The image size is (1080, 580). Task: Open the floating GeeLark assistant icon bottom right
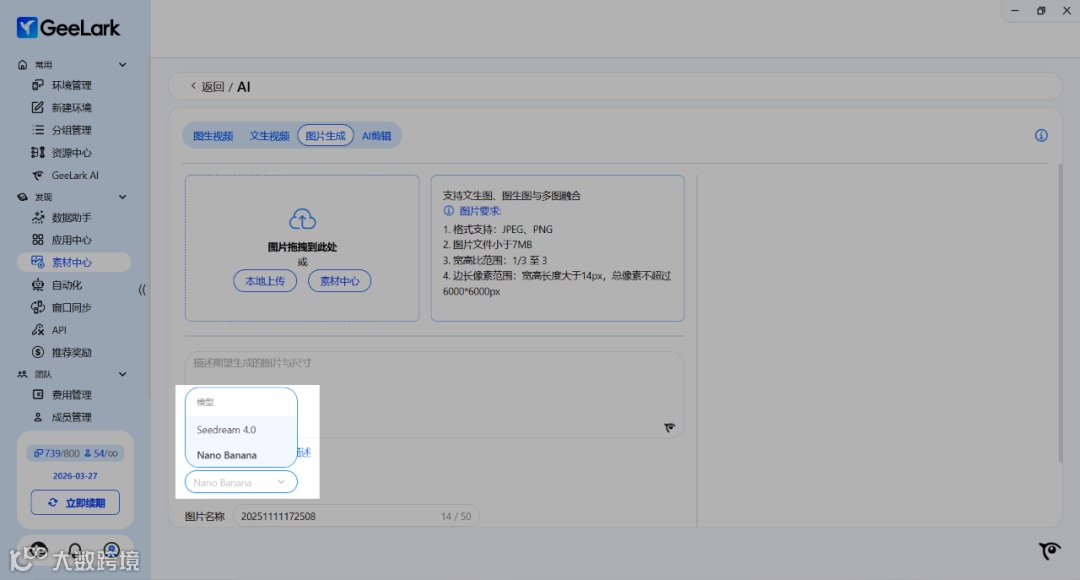[1050, 550]
